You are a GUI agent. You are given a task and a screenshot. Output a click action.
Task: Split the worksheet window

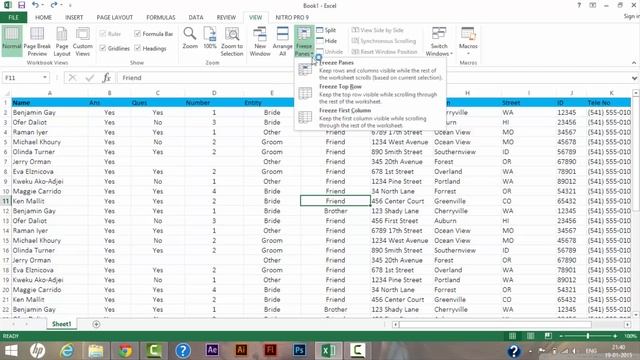pyautogui.click(x=326, y=30)
